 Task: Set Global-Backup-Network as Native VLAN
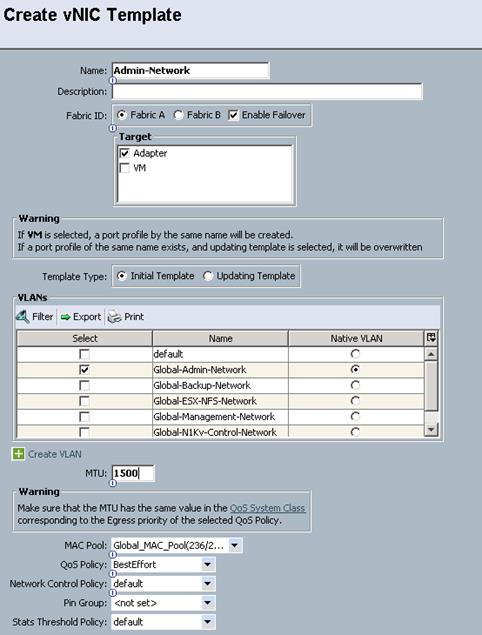click(355, 385)
